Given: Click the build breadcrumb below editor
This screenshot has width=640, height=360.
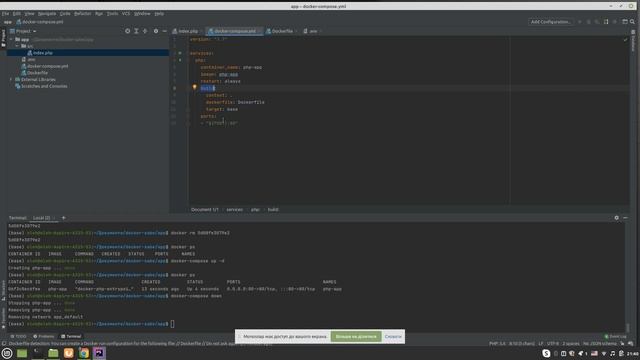Looking at the screenshot, I should click(273, 209).
